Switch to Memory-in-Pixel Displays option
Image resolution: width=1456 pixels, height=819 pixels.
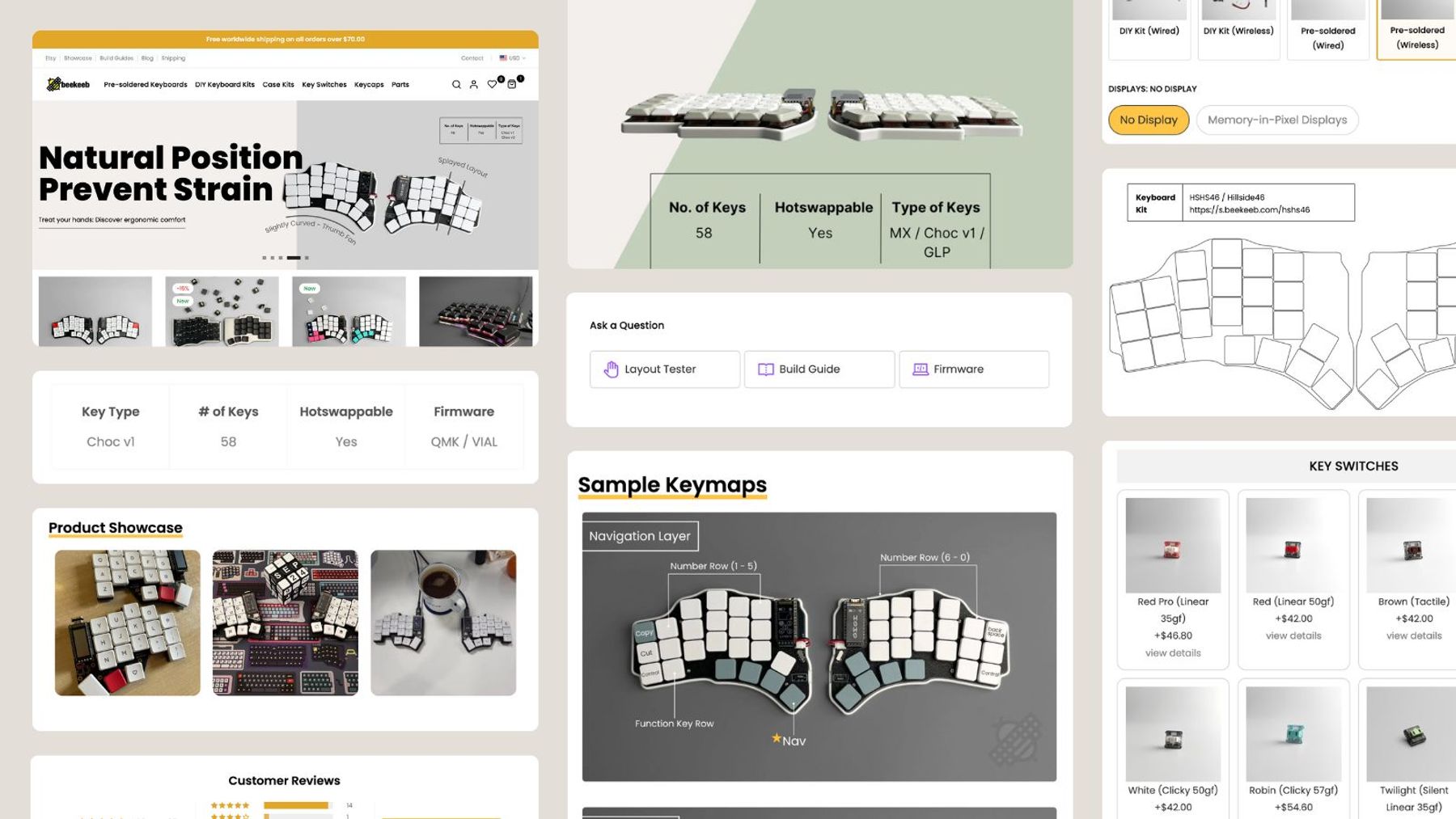[1276, 119]
